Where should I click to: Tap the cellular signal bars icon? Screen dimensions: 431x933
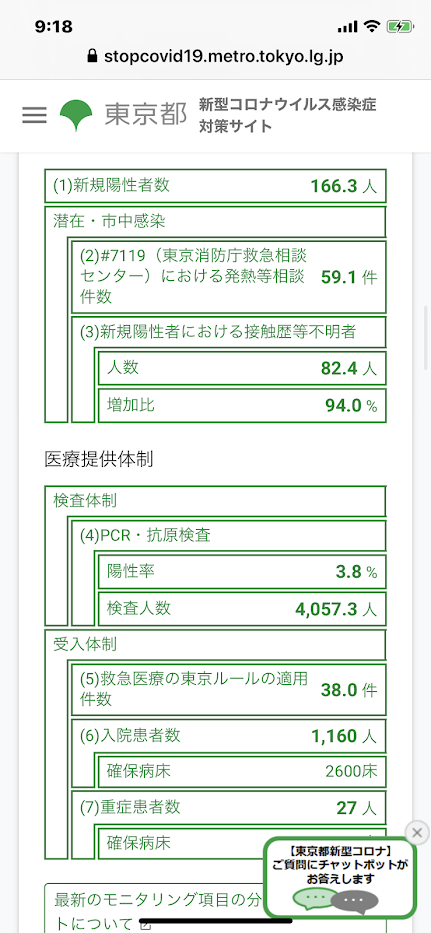click(347, 27)
